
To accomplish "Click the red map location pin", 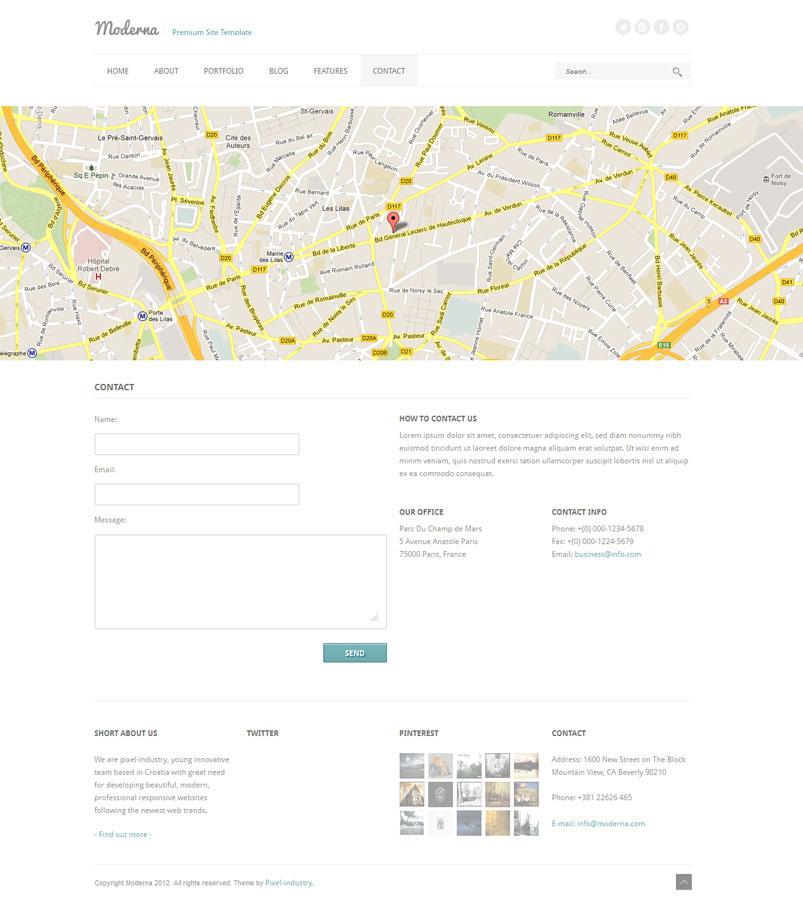I will click(393, 222).
